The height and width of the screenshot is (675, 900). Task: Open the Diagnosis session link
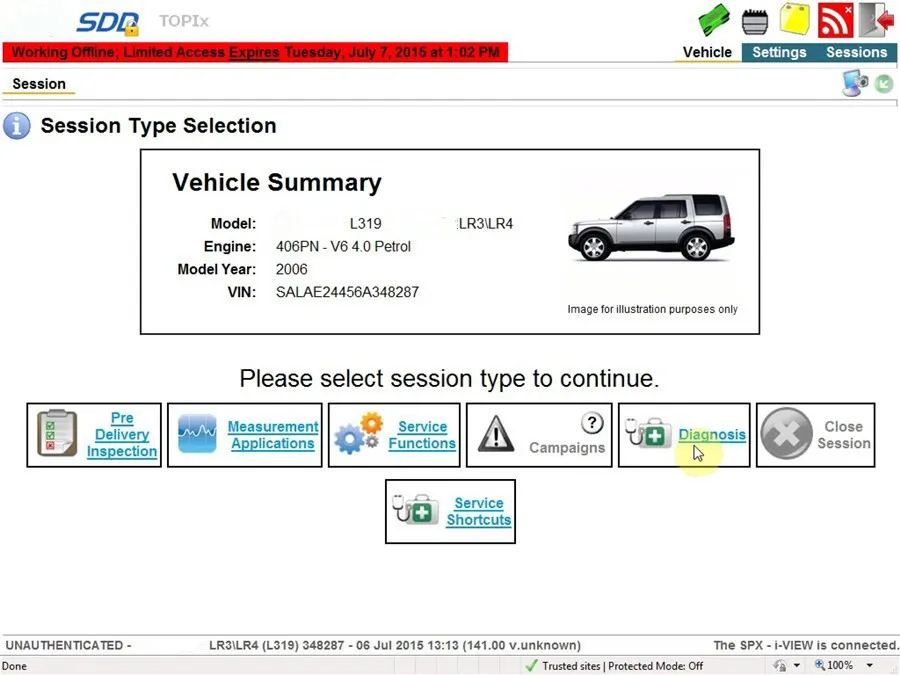[x=712, y=435]
